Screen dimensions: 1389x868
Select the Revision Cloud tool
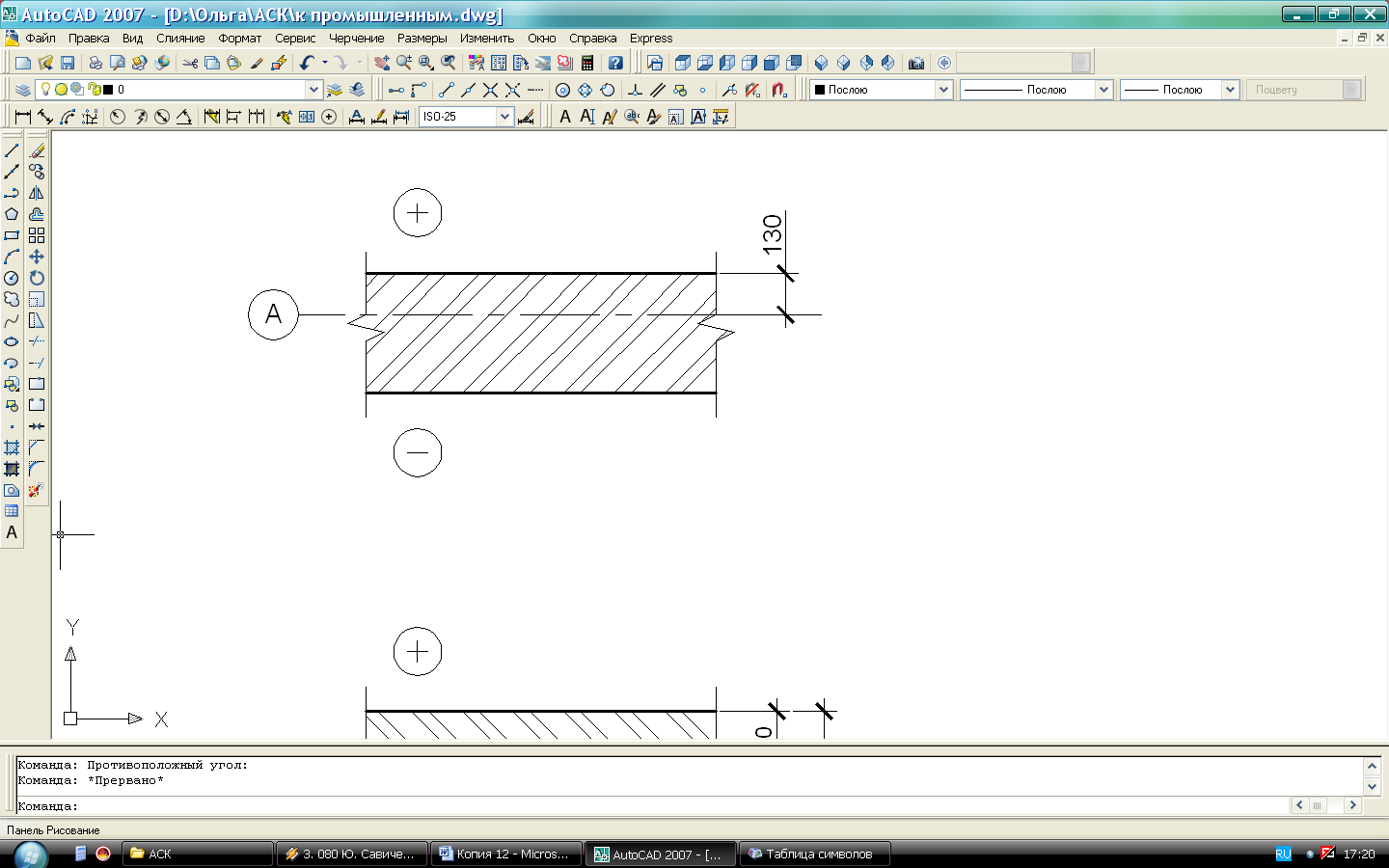tap(12, 299)
